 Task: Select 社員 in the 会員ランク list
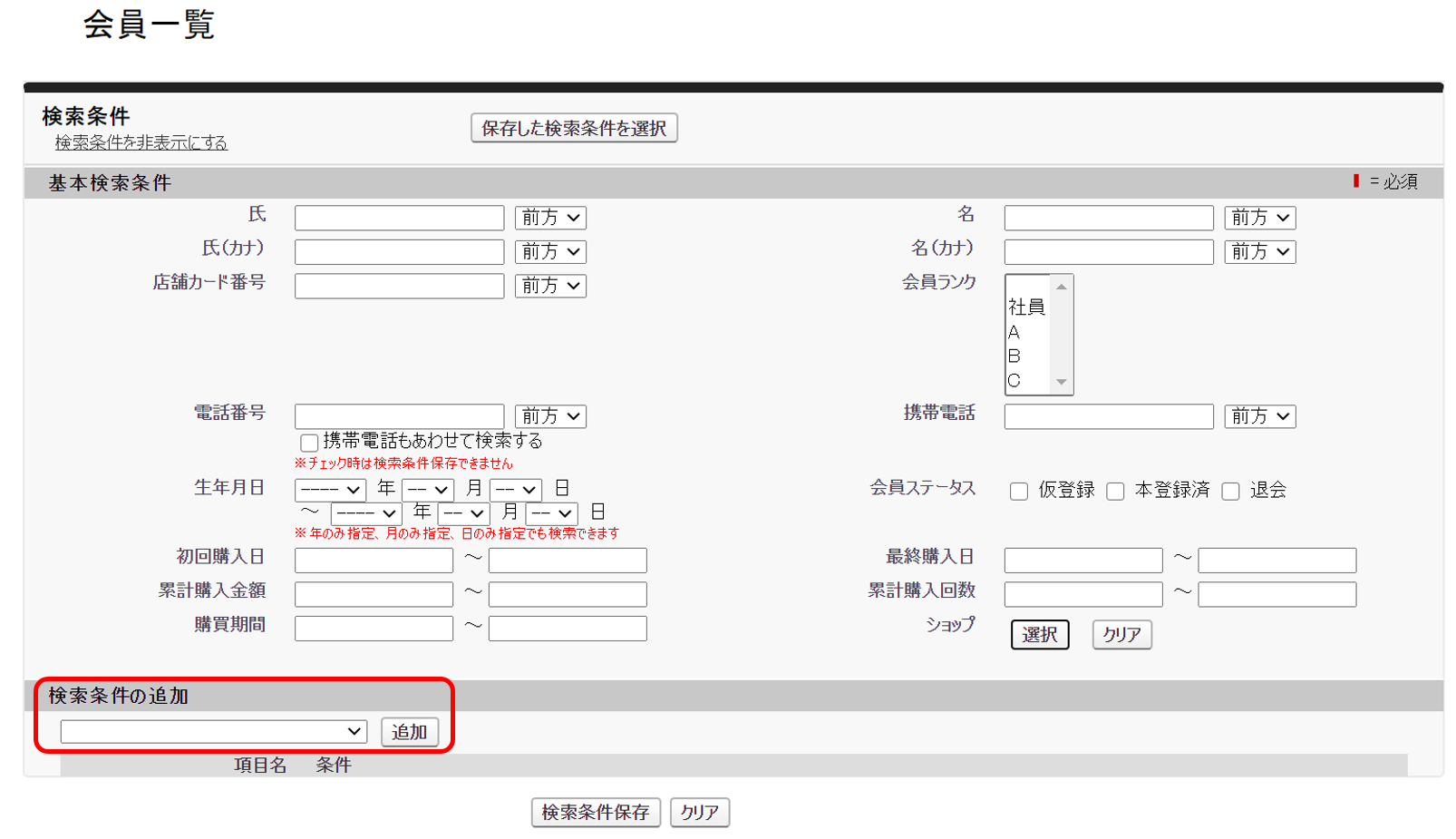coord(1026,307)
